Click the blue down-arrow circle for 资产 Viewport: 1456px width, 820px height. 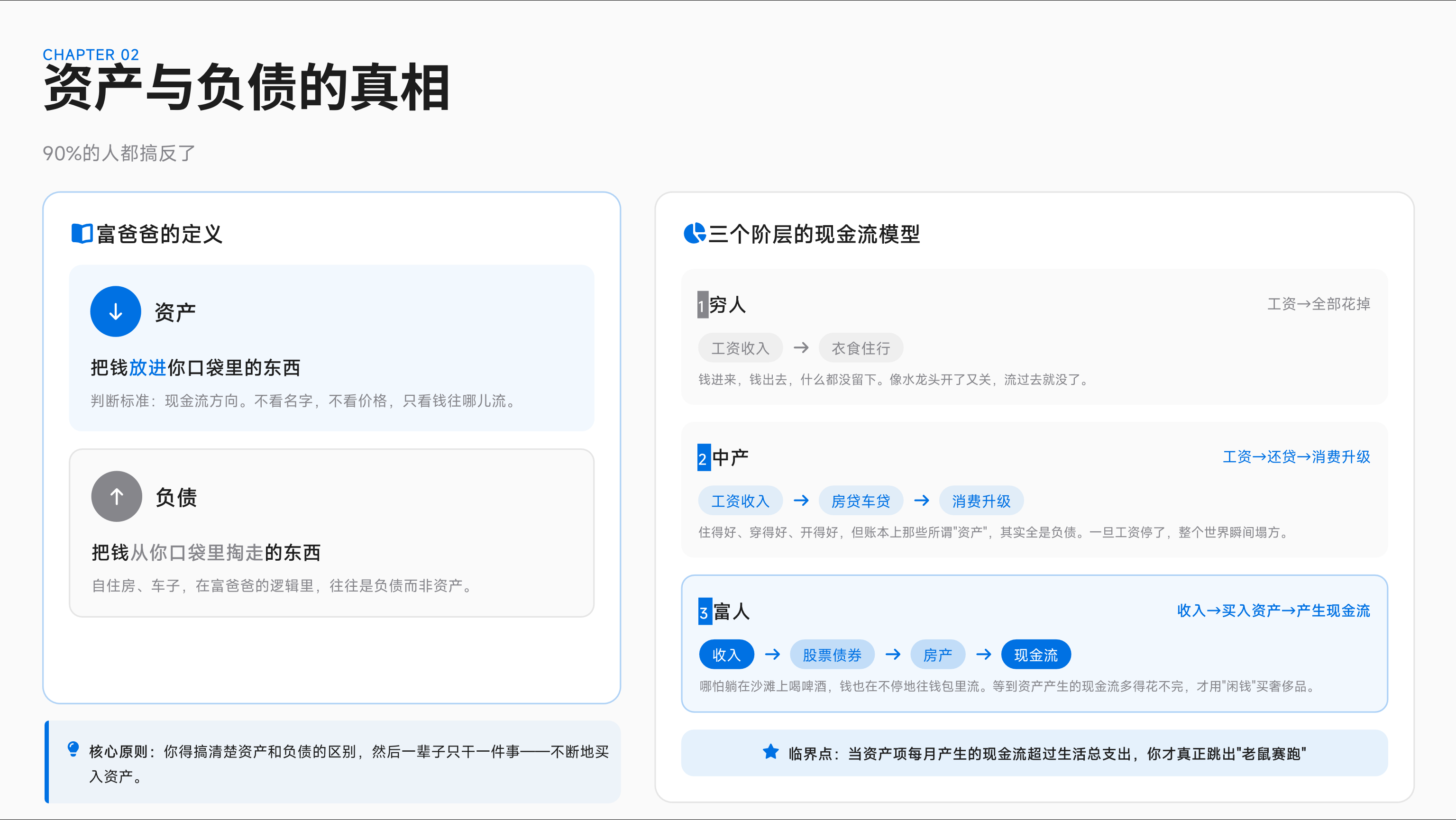click(x=115, y=311)
